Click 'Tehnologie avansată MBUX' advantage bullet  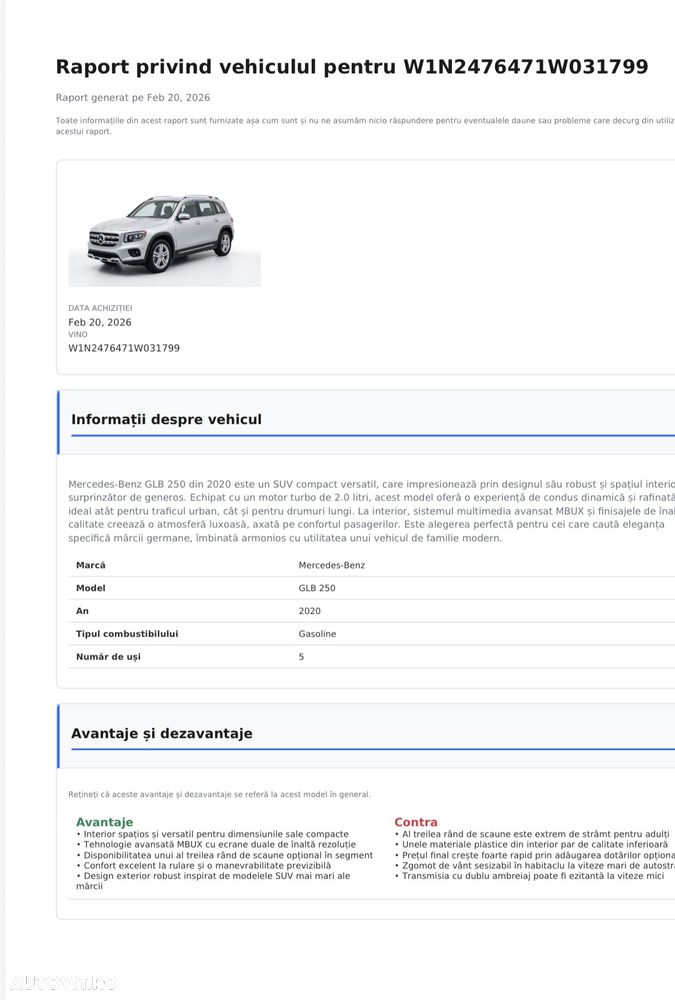[216, 844]
